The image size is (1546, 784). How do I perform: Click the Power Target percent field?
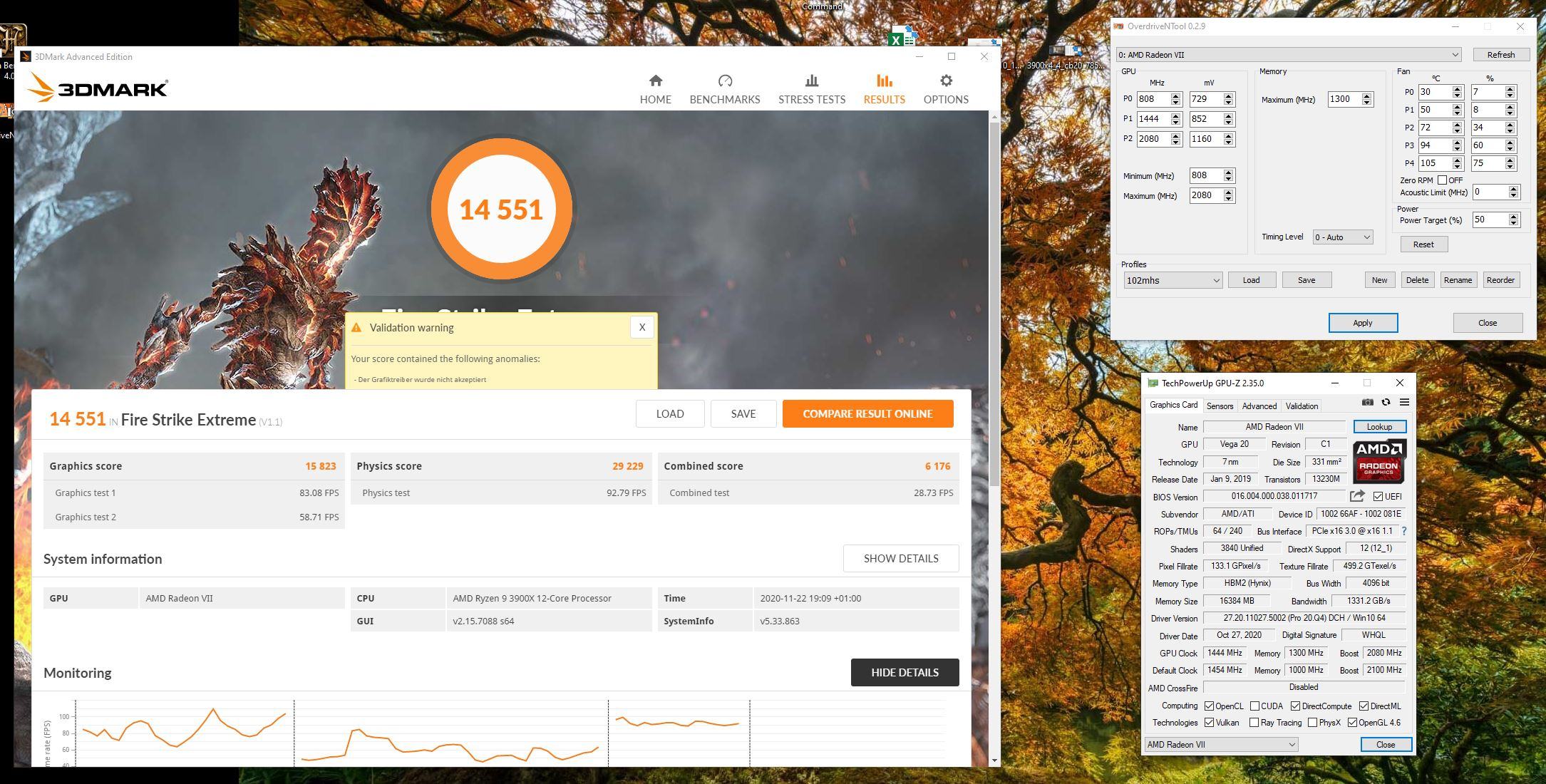[1488, 220]
